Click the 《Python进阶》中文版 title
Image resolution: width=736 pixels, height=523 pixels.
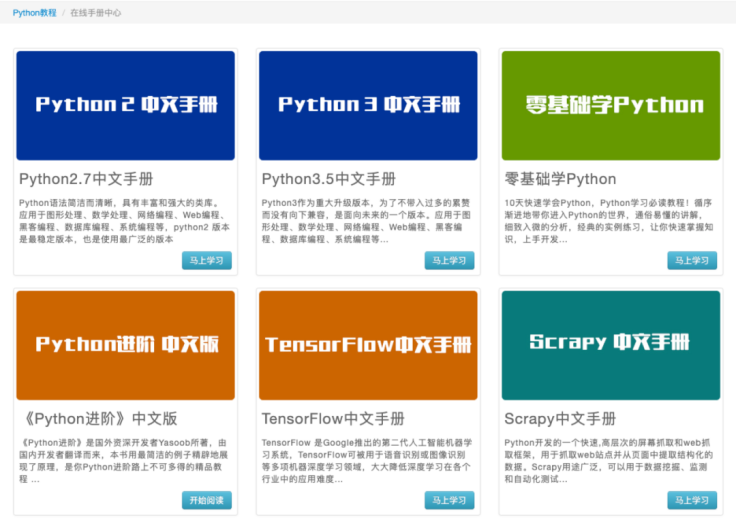[x=98, y=419]
